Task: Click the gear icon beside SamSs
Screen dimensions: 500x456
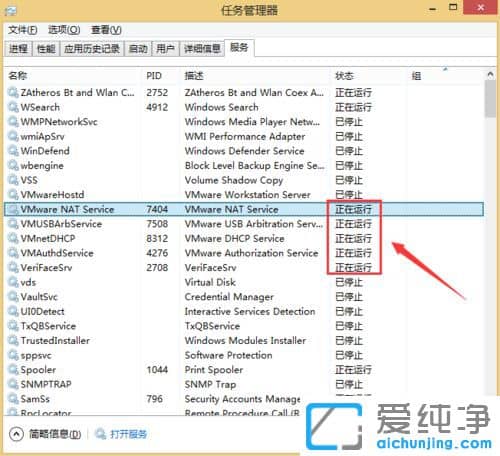Action: pyautogui.click(x=13, y=399)
